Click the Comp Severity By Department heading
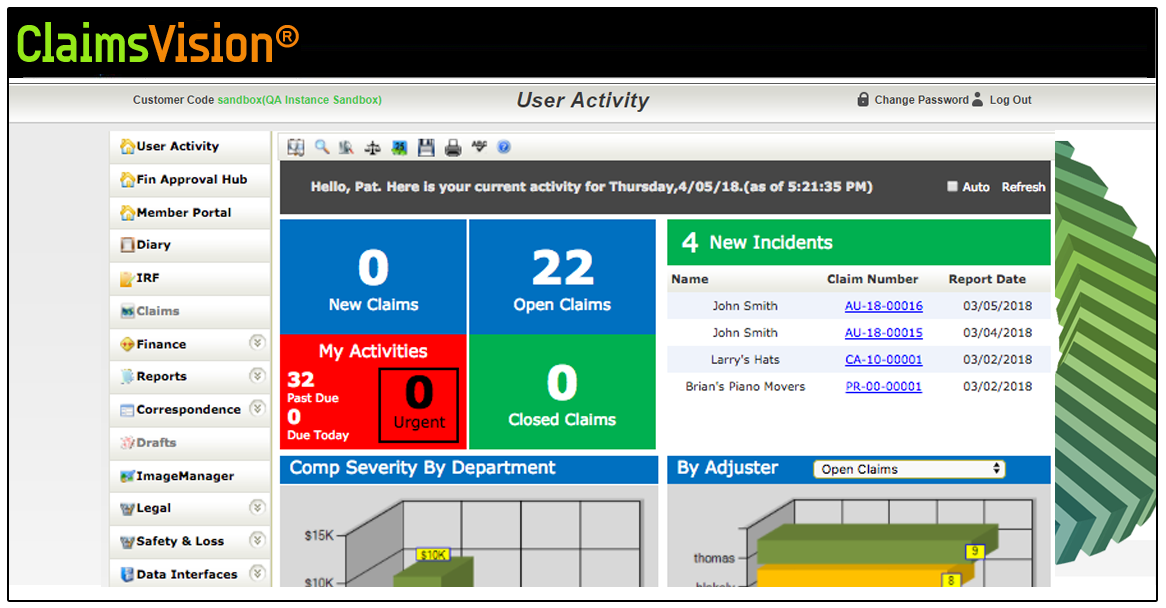The width and height of the screenshot is (1166, 608). coord(422,468)
